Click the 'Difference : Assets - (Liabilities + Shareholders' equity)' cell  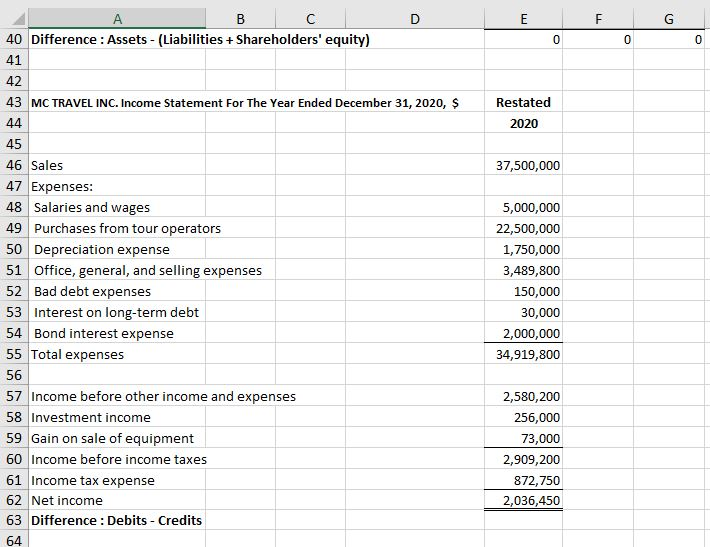(x=200, y=39)
